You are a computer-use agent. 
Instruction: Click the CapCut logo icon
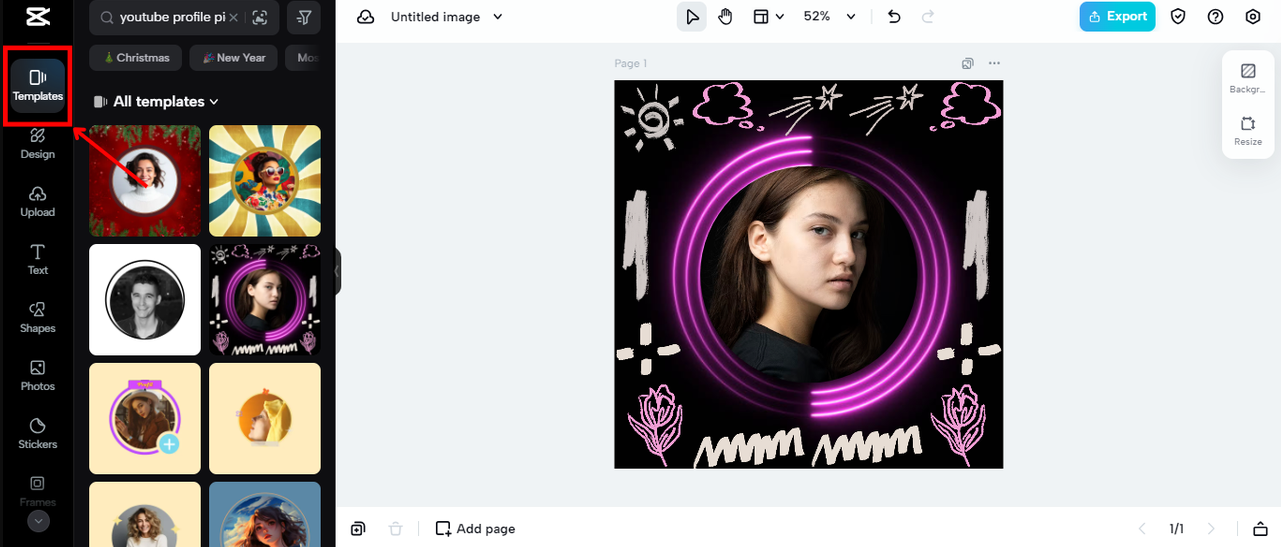[x=38, y=17]
